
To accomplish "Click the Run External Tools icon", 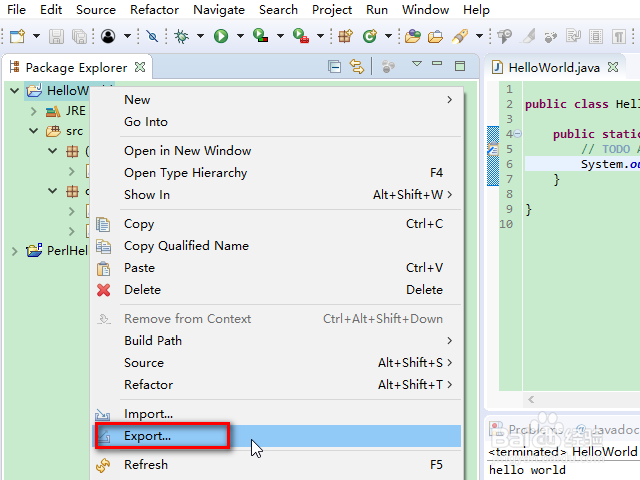I will point(300,36).
